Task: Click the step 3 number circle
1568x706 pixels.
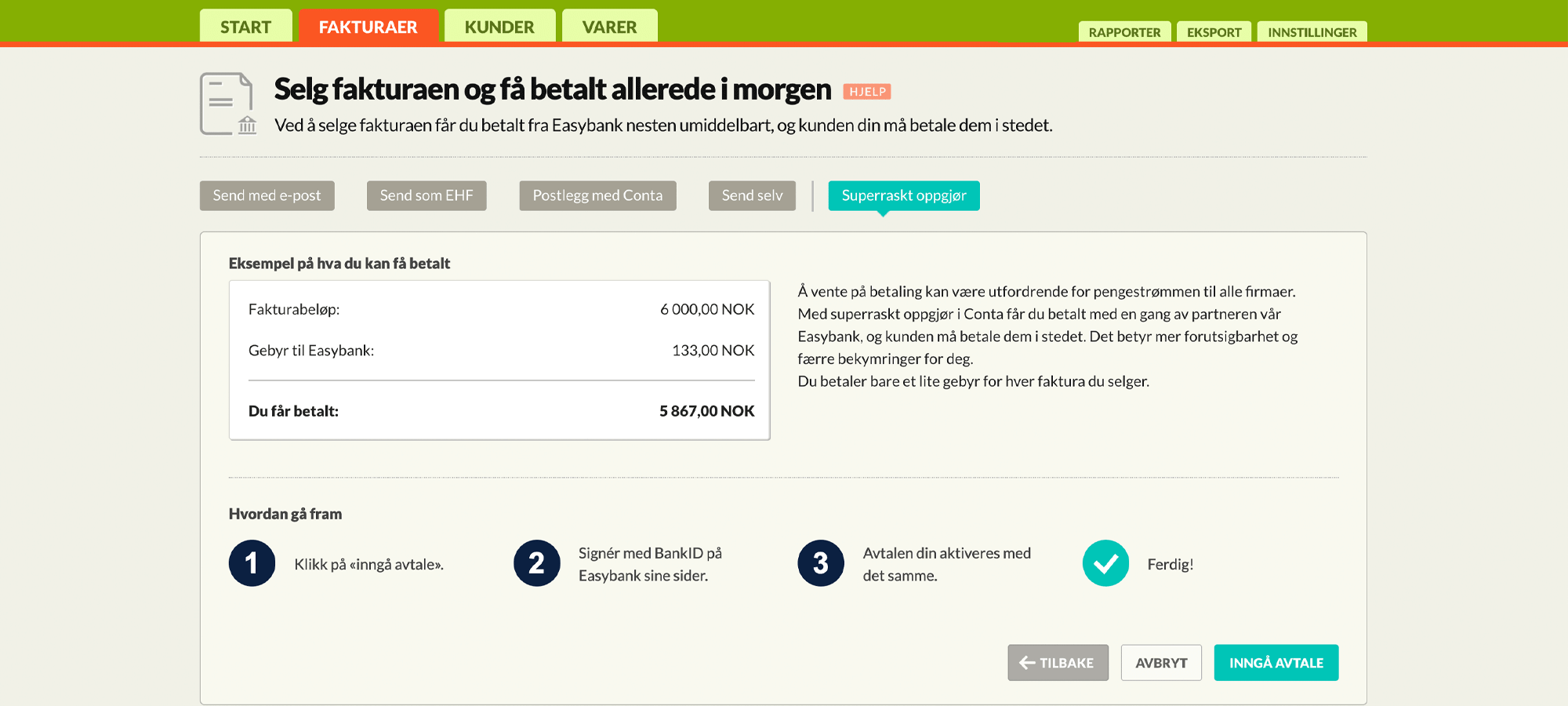Action: tap(821, 563)
